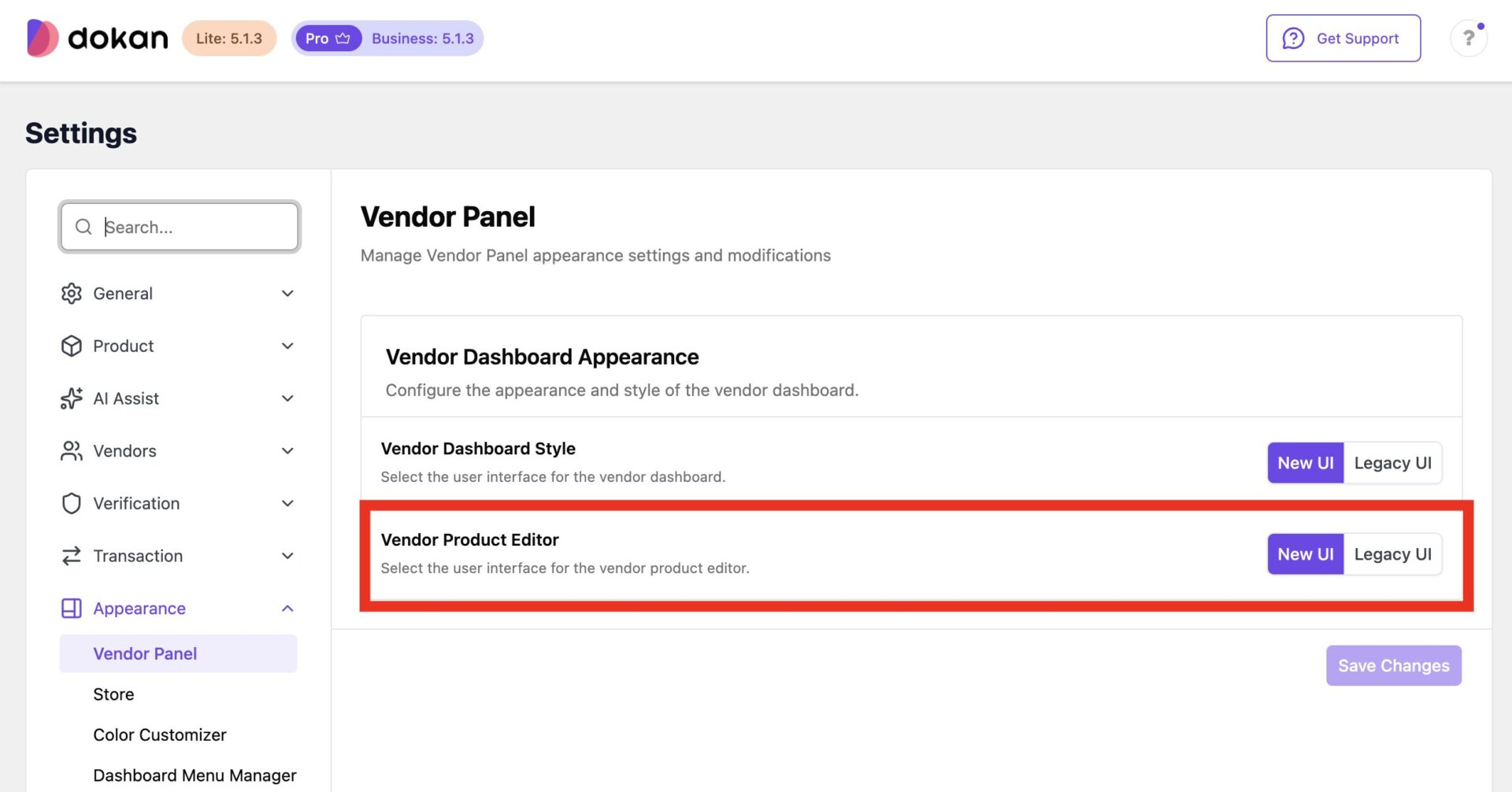Click the Pro crown badge

[x=328, y=39]
